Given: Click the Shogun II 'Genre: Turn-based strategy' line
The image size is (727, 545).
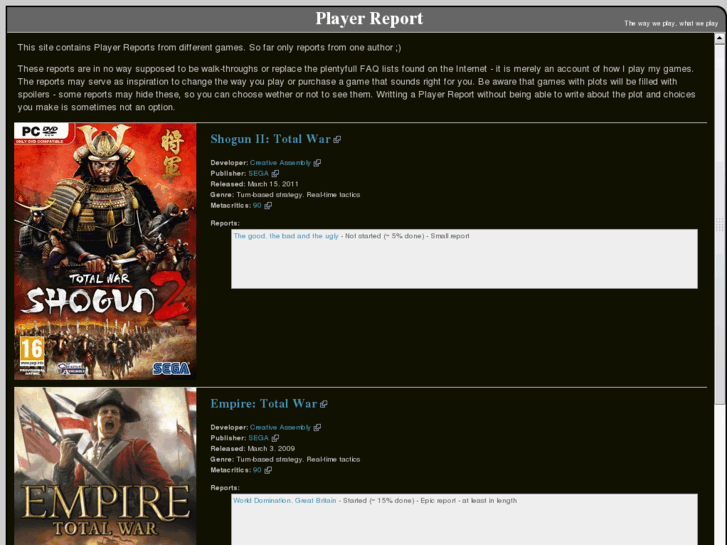Looking at the screenshot, I should point(285,195).
